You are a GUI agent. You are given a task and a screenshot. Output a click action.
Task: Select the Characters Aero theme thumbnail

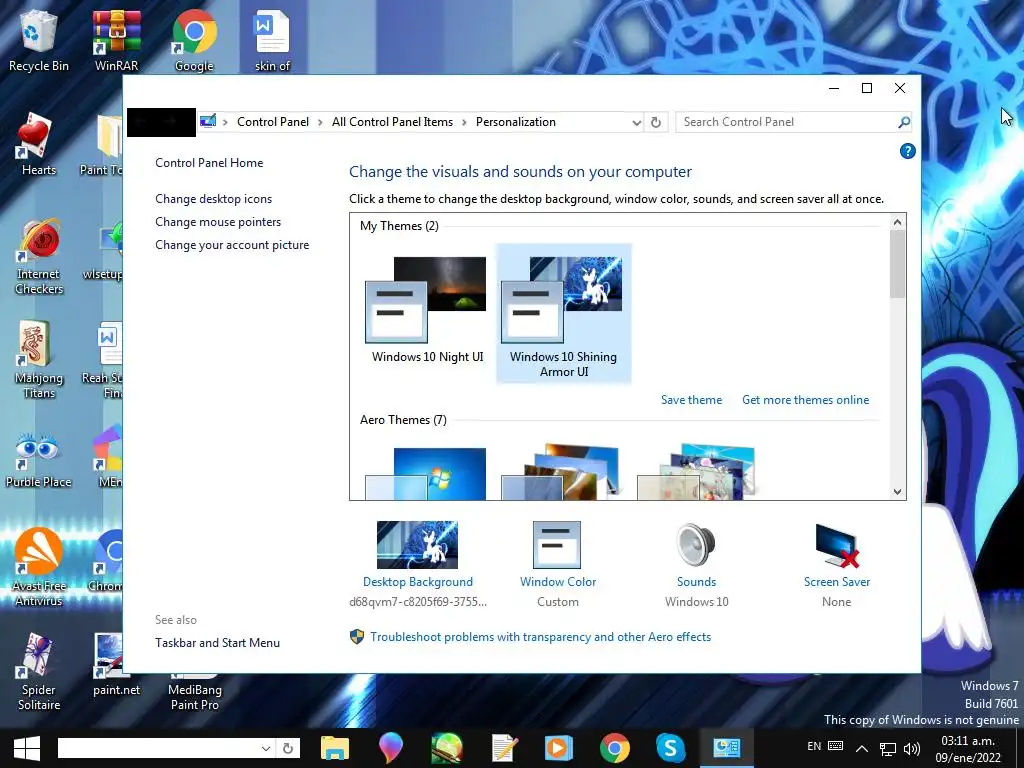pyautogui.click(x=696, y=472)
